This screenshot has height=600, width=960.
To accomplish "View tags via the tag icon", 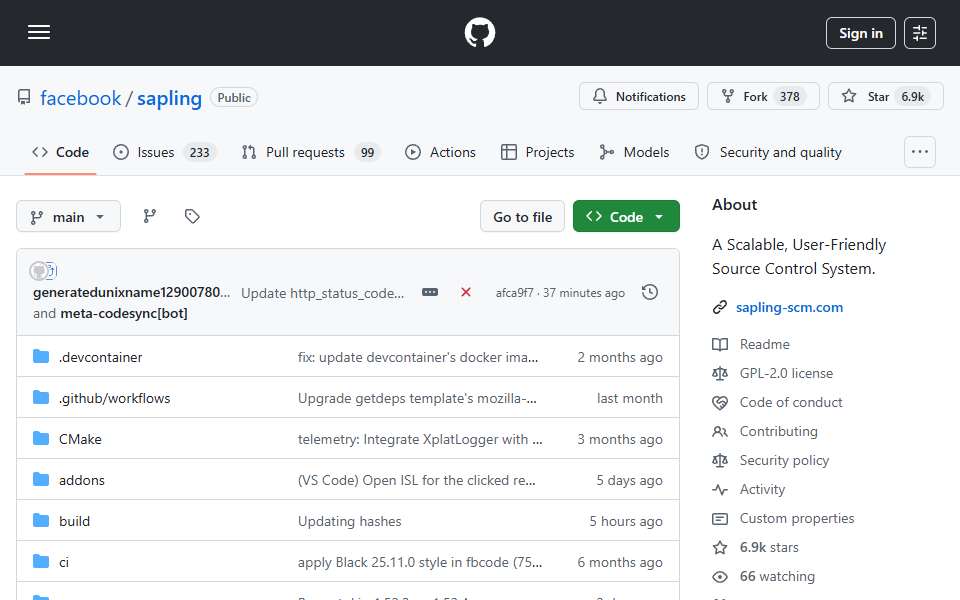I will pyautogui.click(x=192, y=216).
